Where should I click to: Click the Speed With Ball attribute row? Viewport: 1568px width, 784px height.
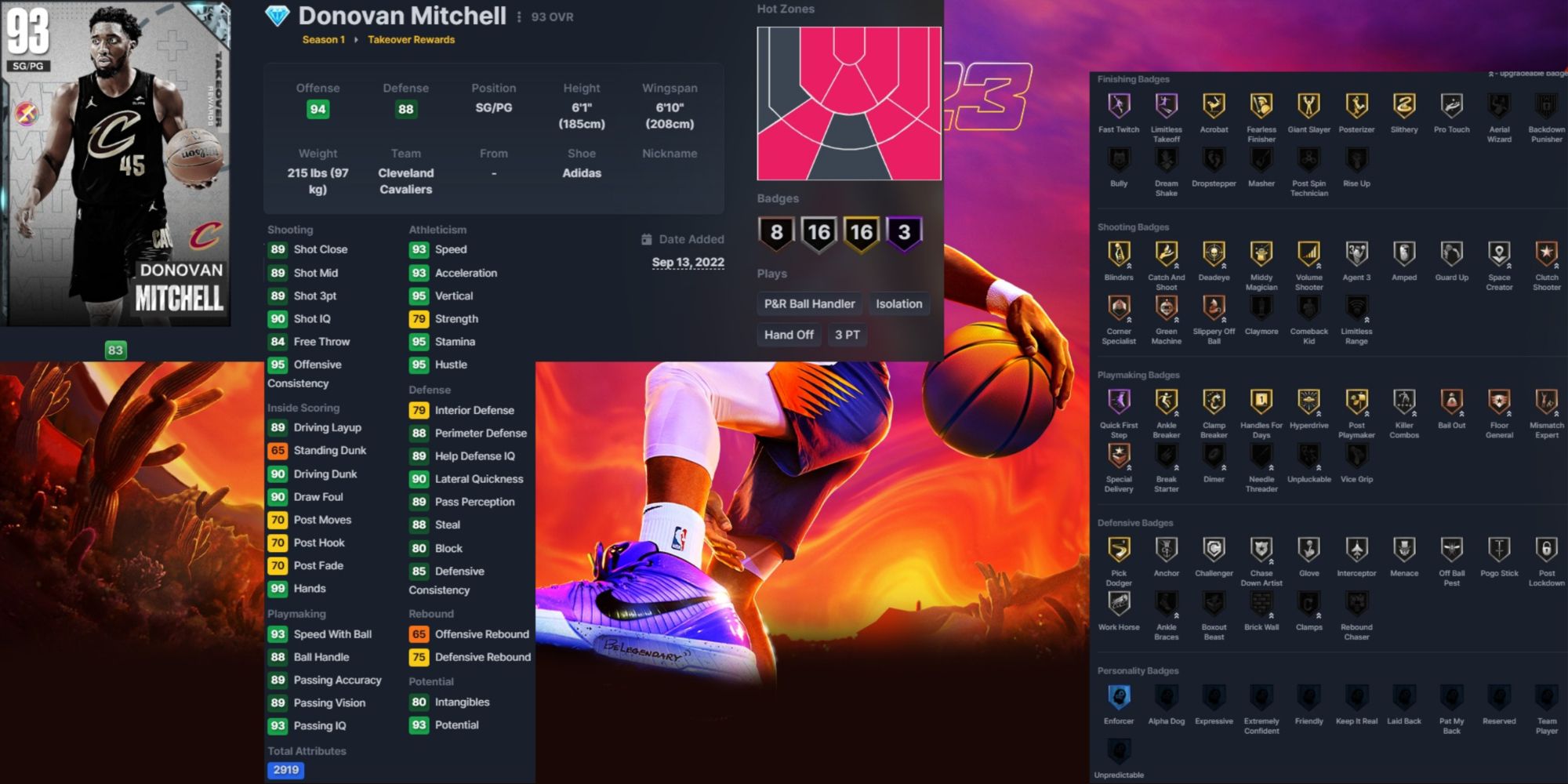click(320, 634)
